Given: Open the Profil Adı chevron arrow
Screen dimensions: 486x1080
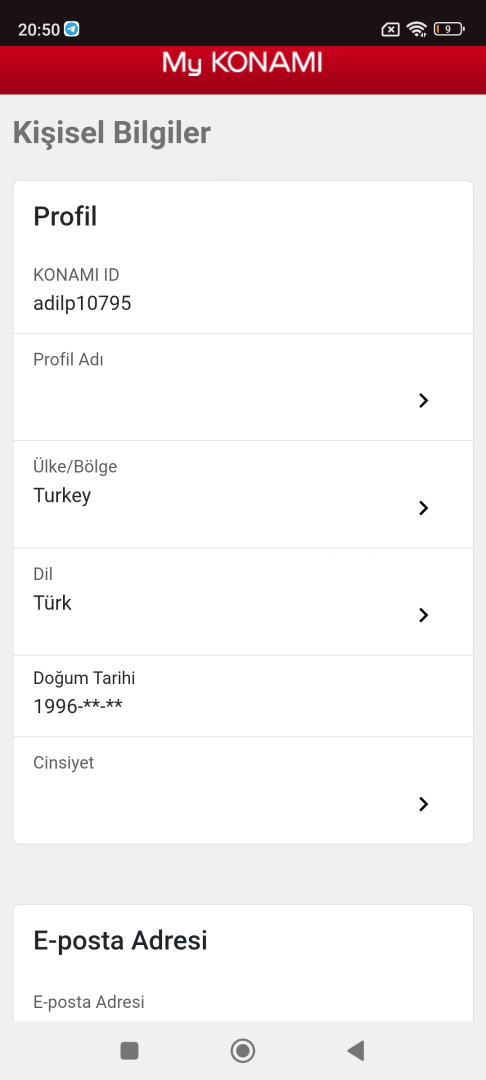Looking at the screenshot, I should [423, 400].
